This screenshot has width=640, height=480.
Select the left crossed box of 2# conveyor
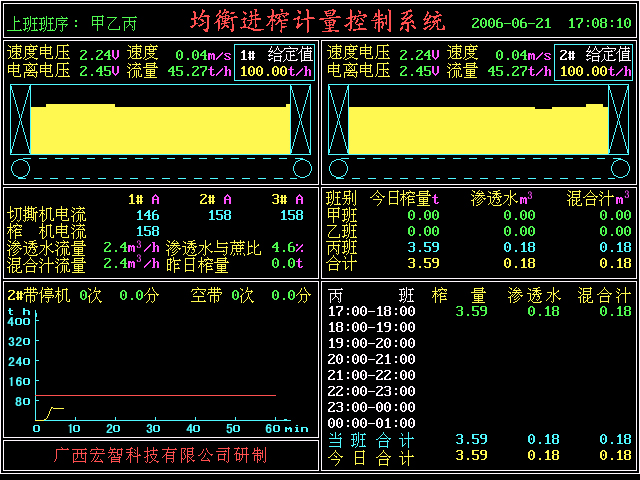[x=338, y=120]
